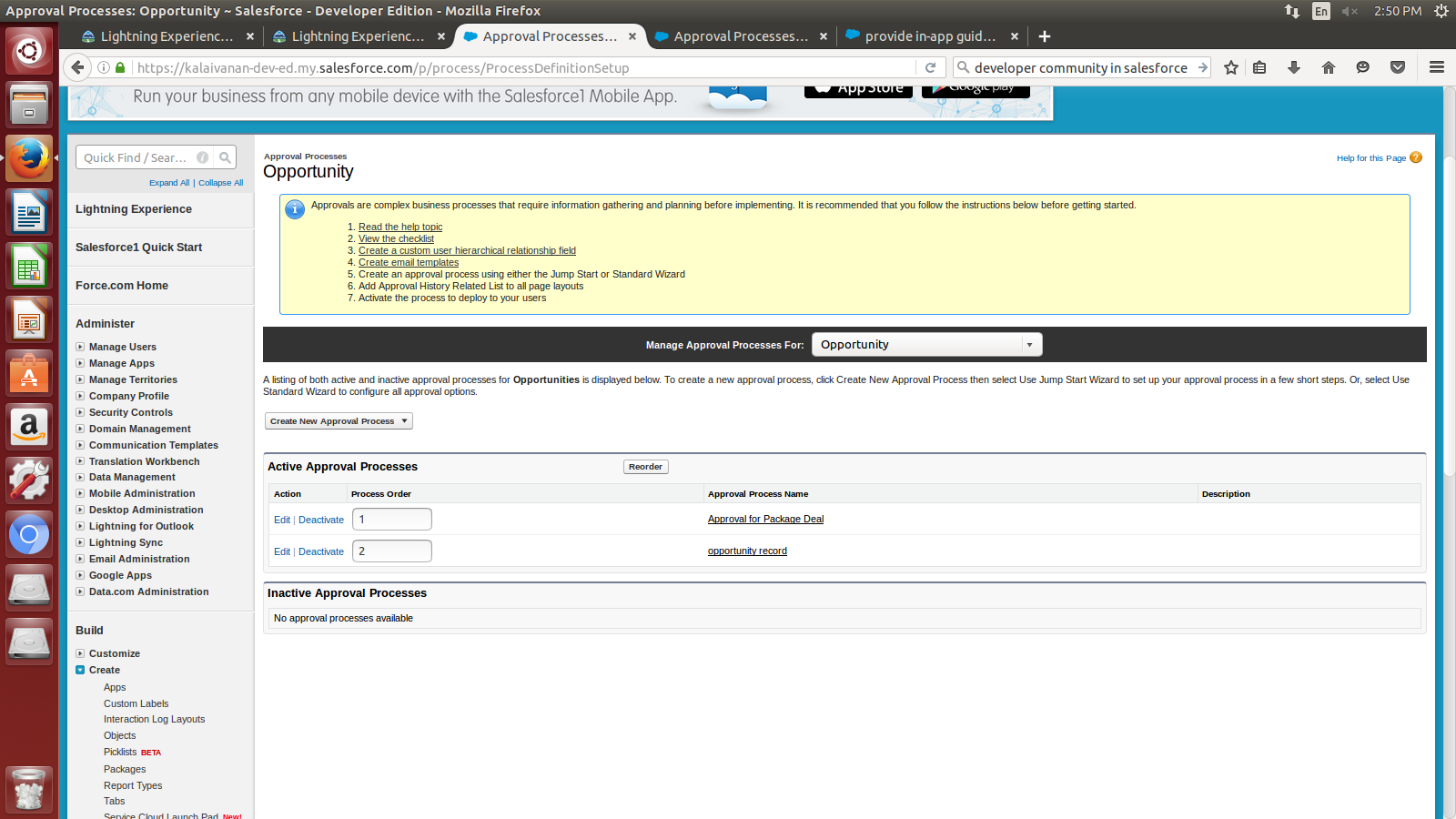
Task: Click the 'Help for this Page' link
Action: coord(1371,158)
